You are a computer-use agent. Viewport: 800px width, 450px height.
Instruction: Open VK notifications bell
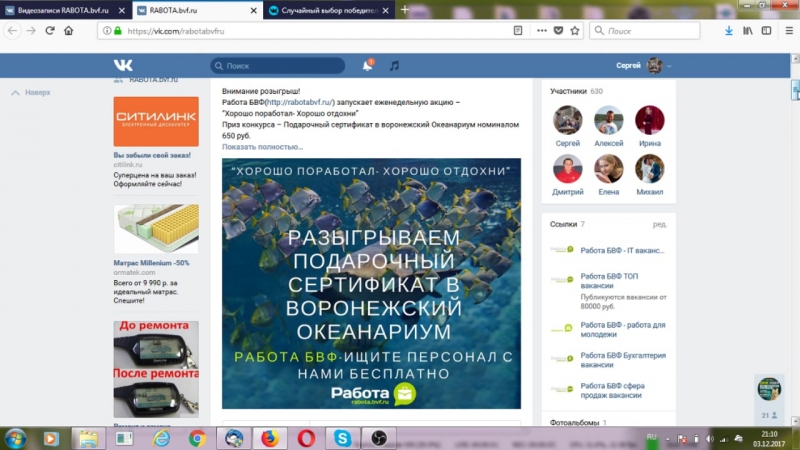click(367, 65)
